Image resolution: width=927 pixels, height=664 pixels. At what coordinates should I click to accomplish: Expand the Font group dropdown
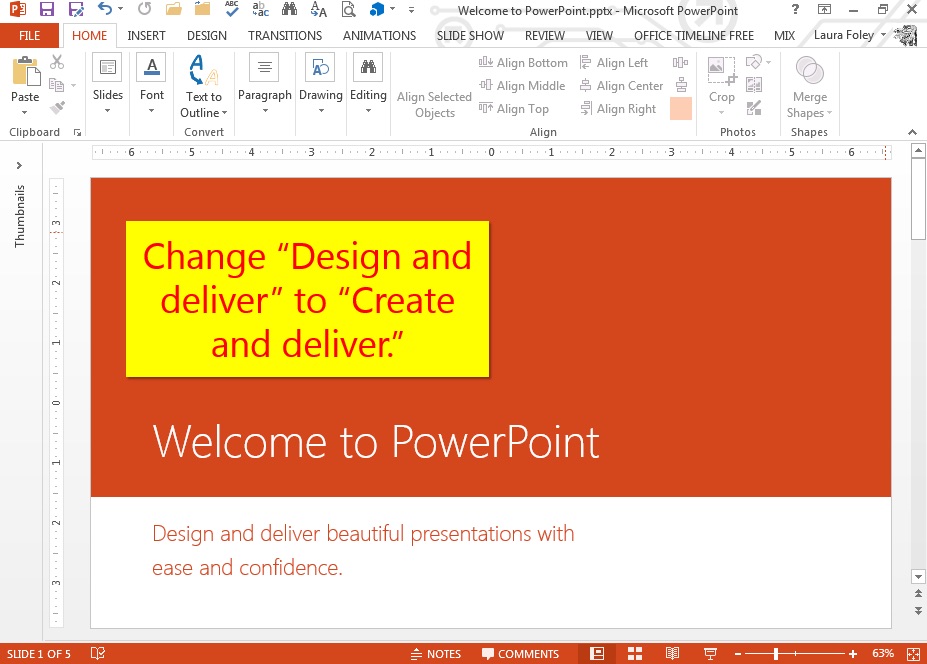pyautogui.click(x=151, y=111)
